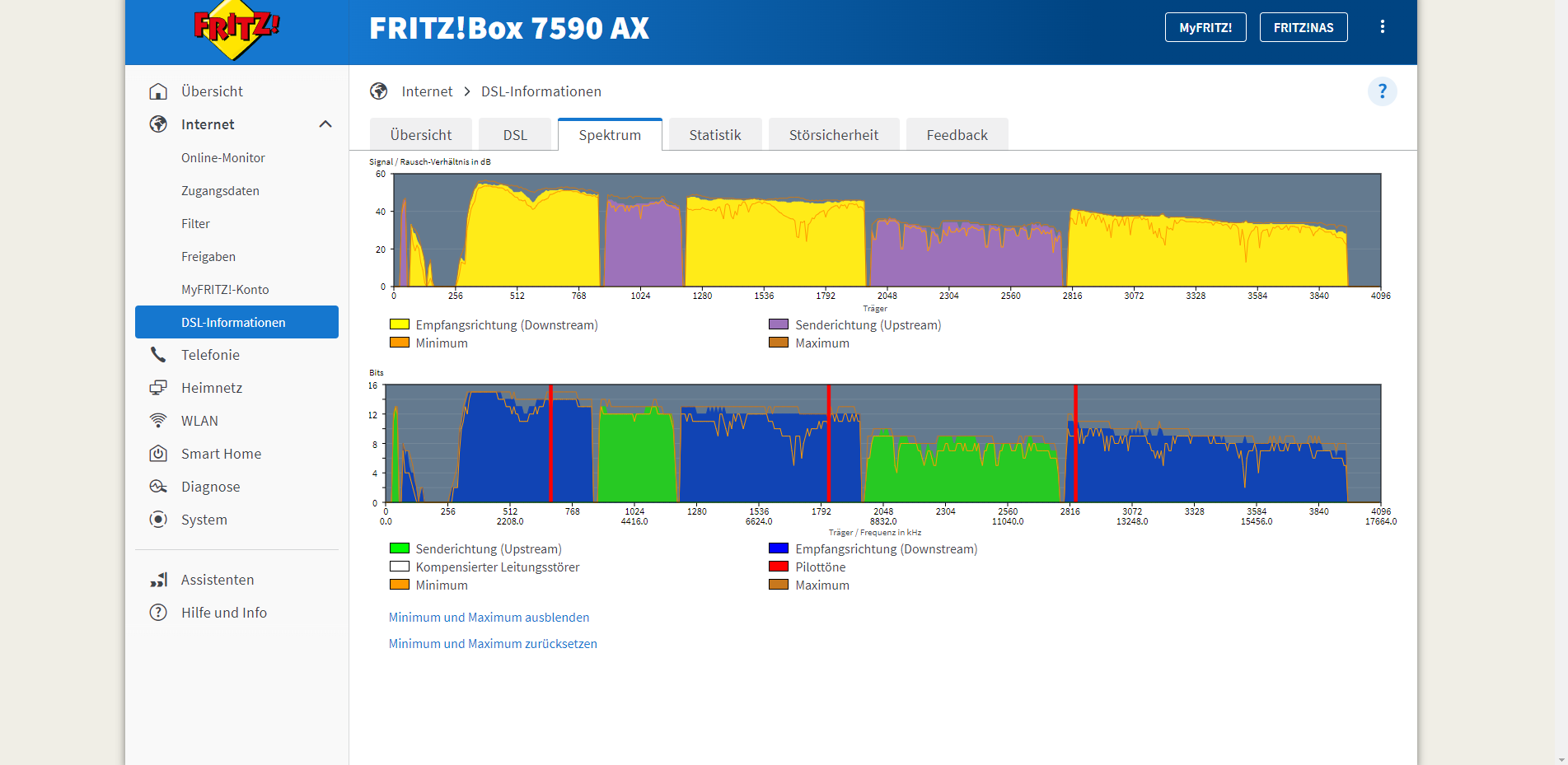Switch to the Übersicht tab
Image resolution: width=1568 pixels, height=765 pixels.
[421, 135]
